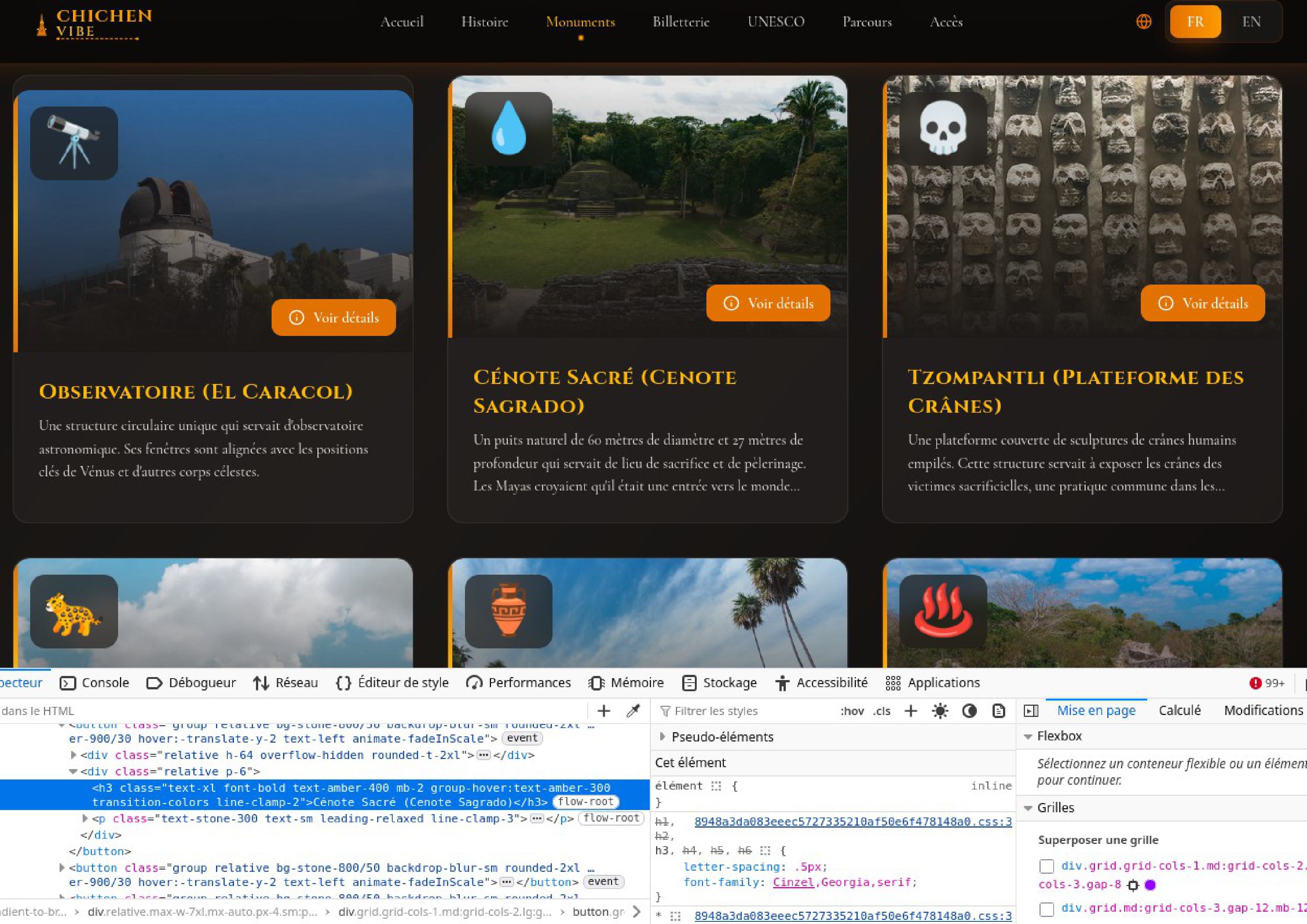Enable grid overlay for div.grid.grid-cols-1 checkbox
1307x924 pixels.
coord(1046,866)
